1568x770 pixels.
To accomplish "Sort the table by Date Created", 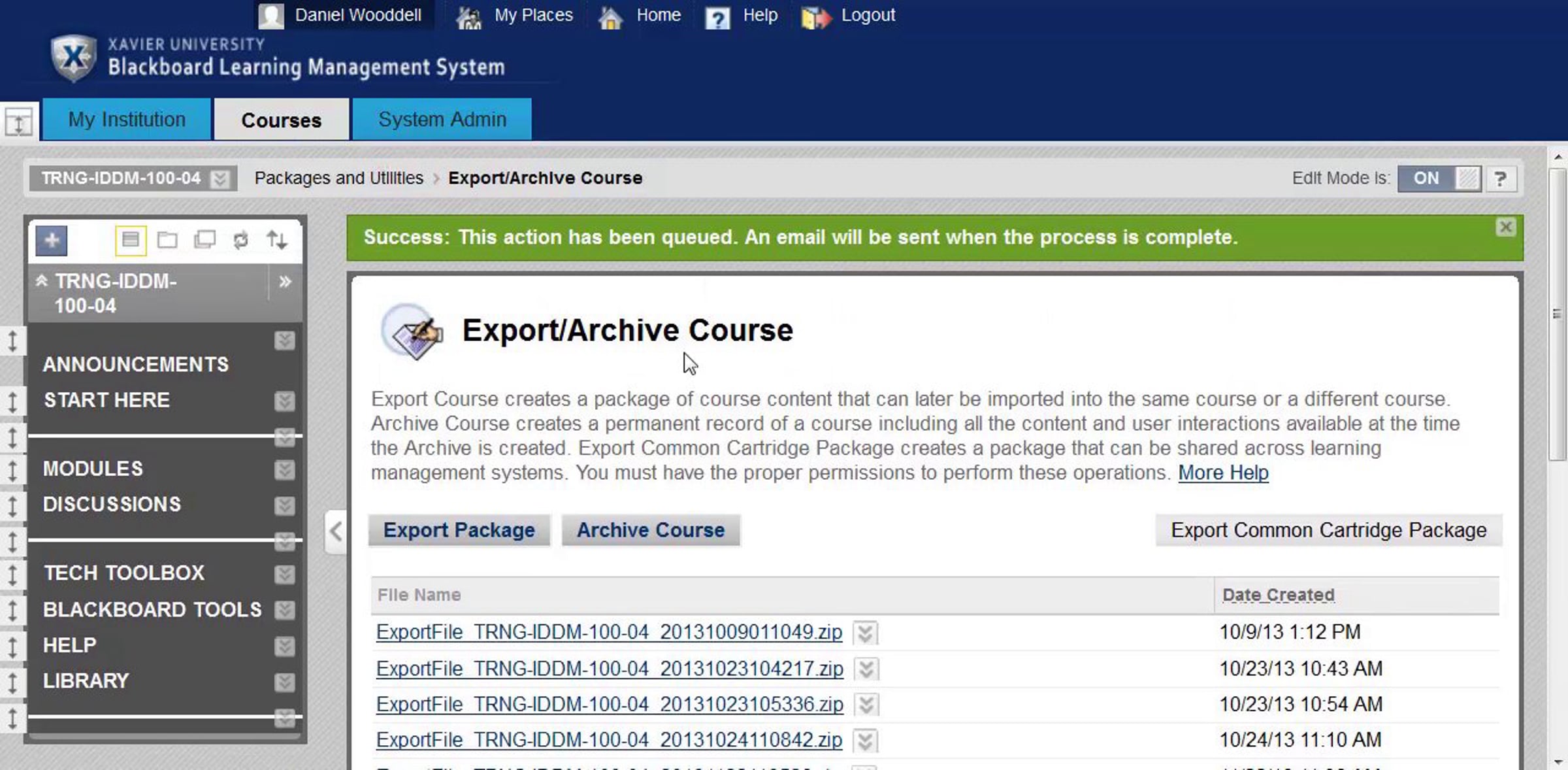I will (x=1279, y=595).
